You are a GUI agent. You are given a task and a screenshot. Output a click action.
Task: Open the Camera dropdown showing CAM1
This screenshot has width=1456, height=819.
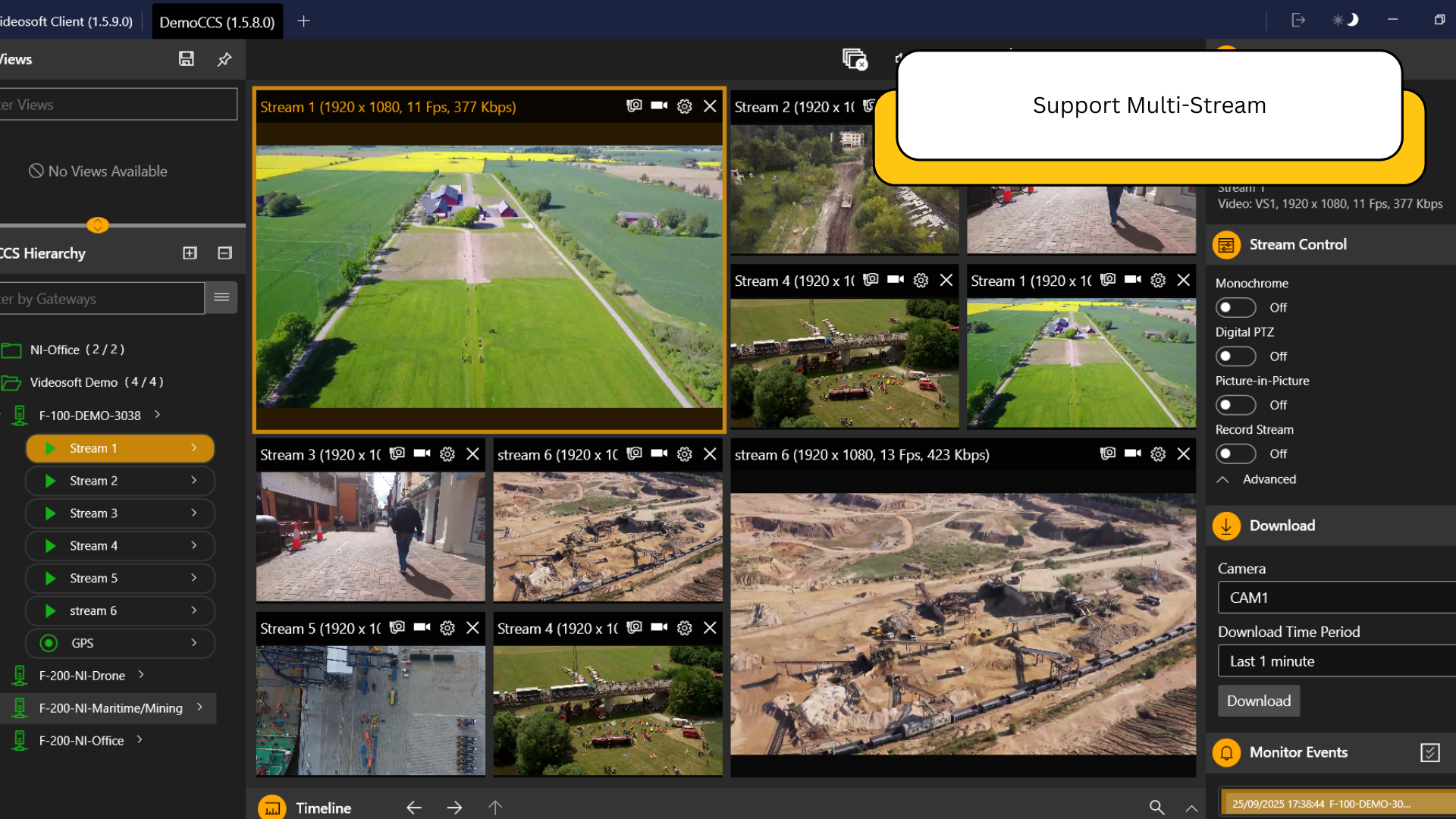click(1335, 598)
